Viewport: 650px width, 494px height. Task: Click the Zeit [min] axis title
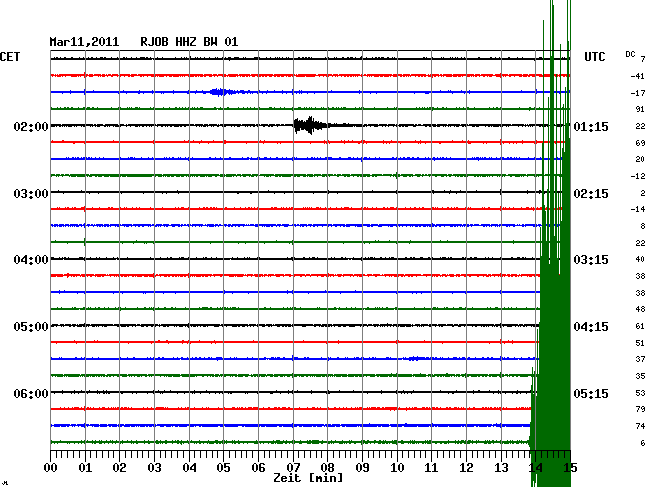(308, 478)
